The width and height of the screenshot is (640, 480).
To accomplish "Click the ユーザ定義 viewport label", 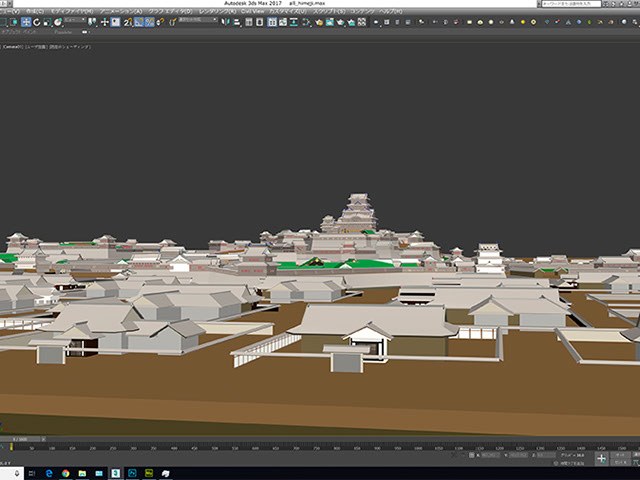I will click(x=38, y=45).
